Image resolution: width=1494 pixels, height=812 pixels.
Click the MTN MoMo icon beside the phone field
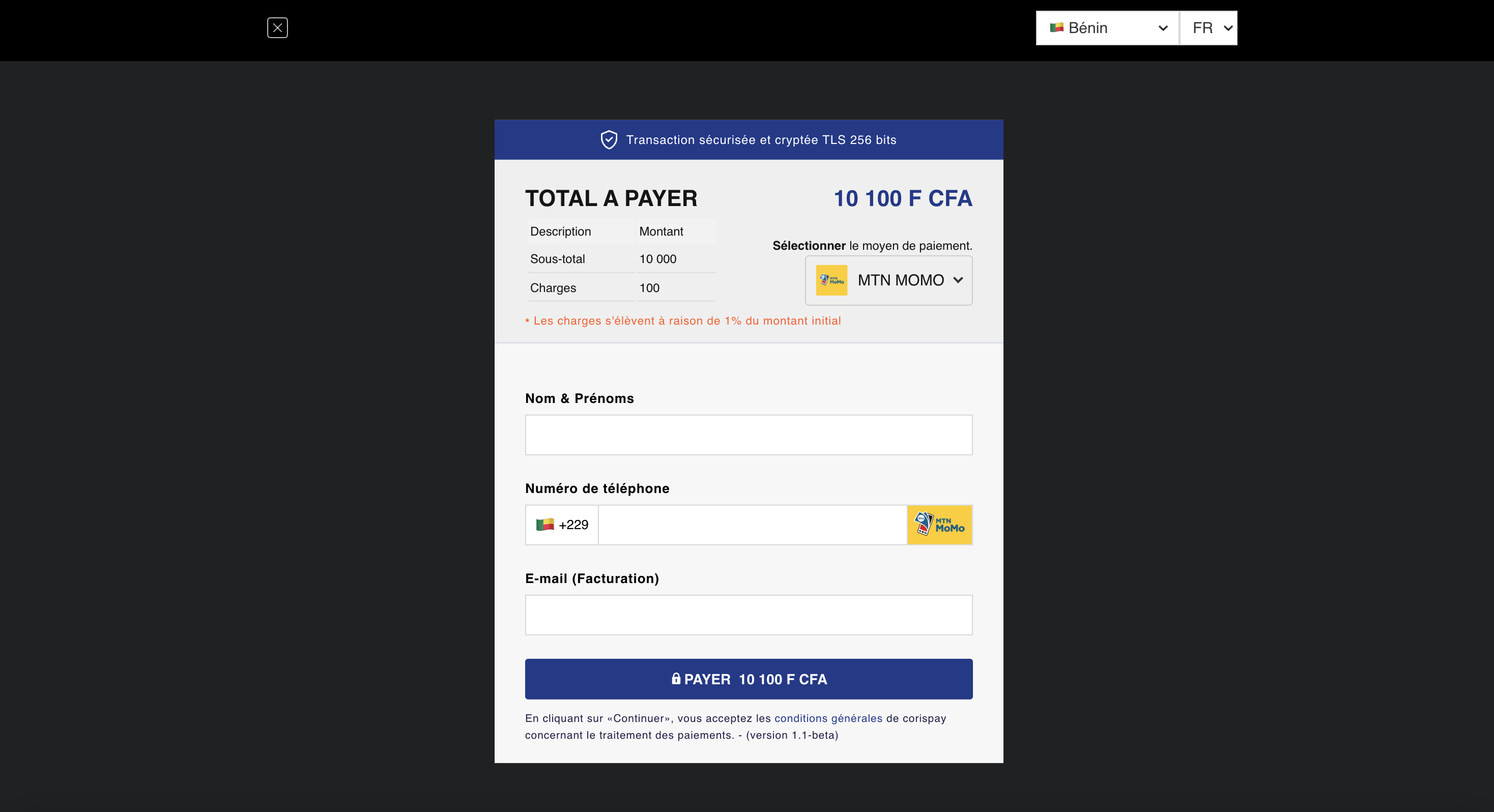coord(939,525)
